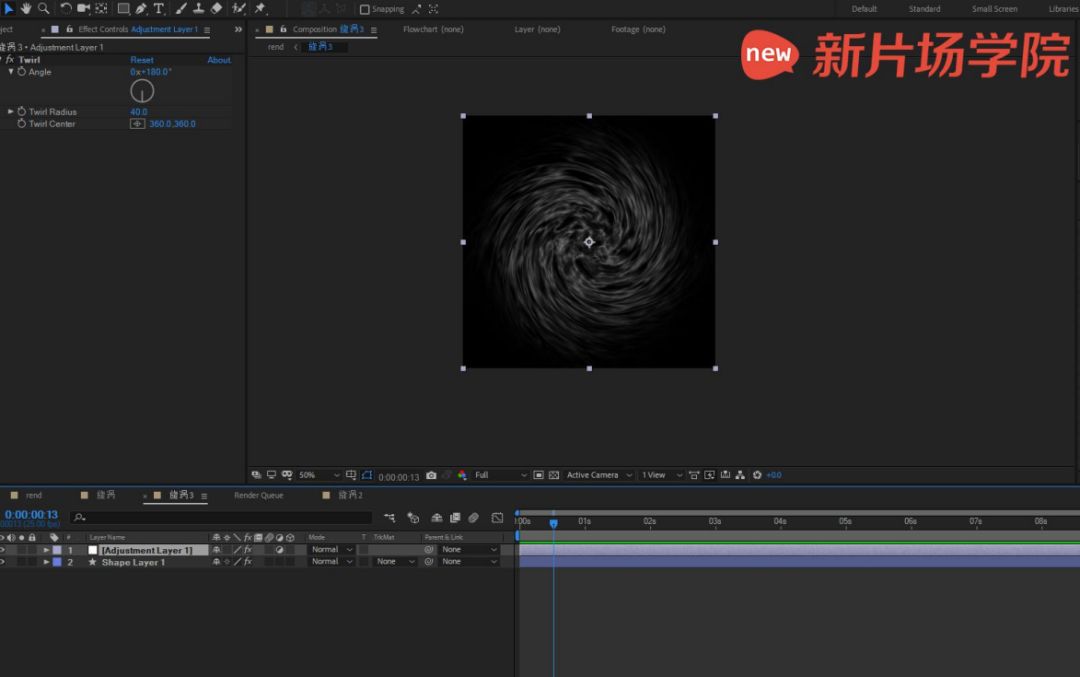Click the timeline layer search field
This screenshot has width=1080, height=677.
click(x=220, y=518)
